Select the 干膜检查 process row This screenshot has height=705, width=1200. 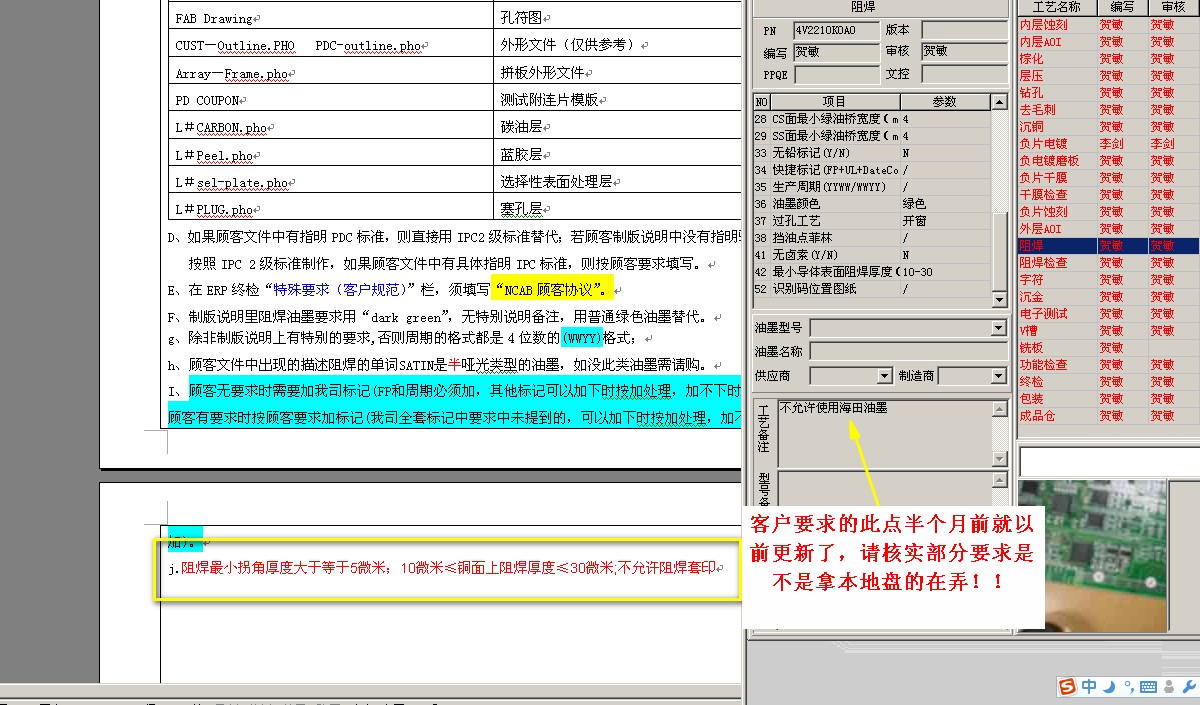coord(1107,194)
